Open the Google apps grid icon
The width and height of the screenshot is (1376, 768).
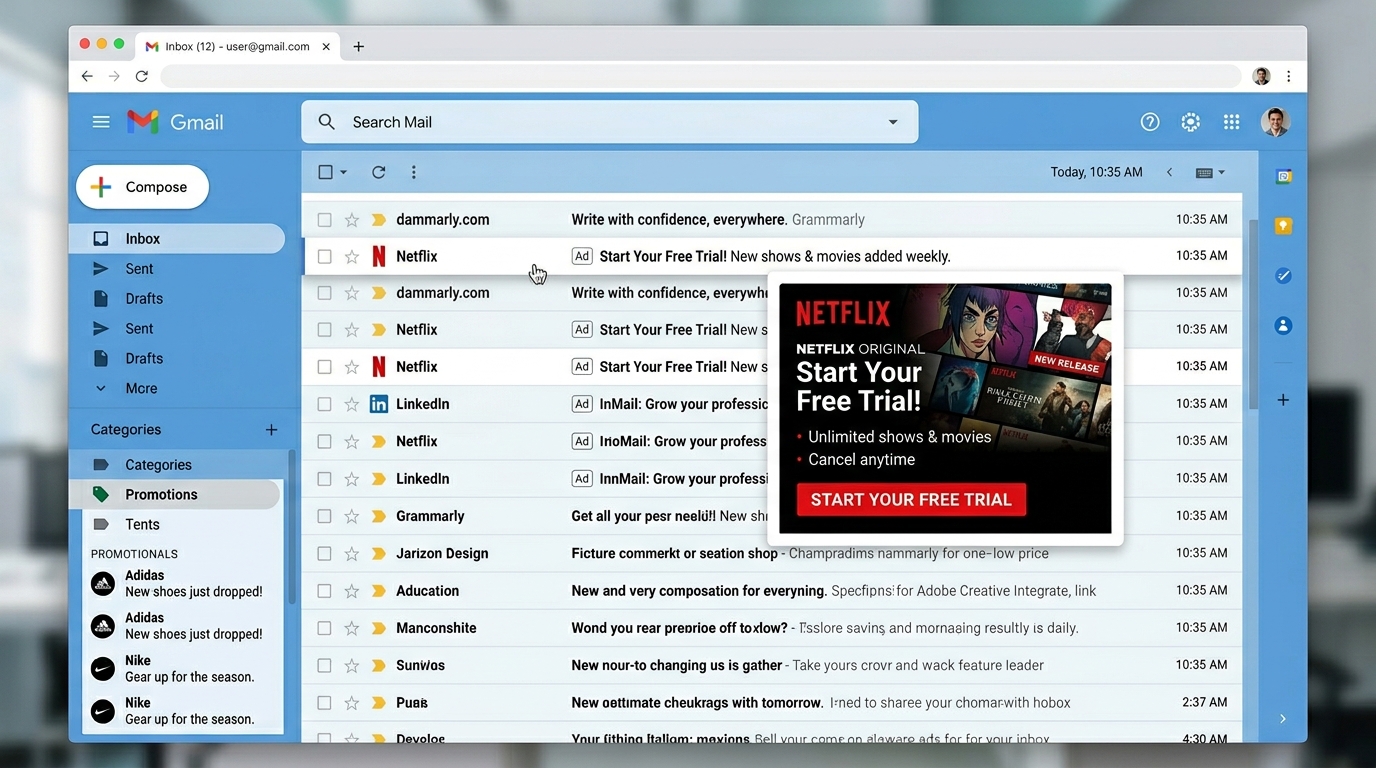point(1231,122)
